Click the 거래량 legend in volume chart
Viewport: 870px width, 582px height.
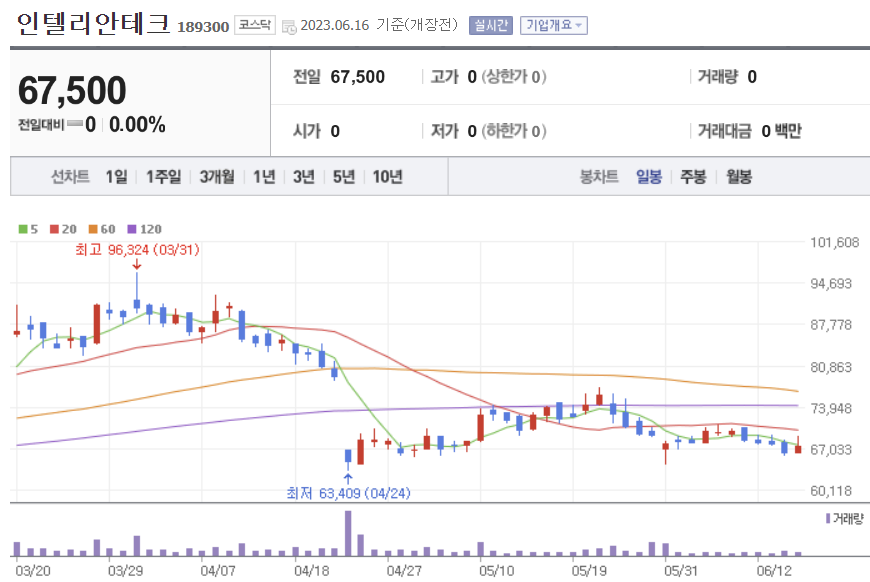tap(845, 519)
